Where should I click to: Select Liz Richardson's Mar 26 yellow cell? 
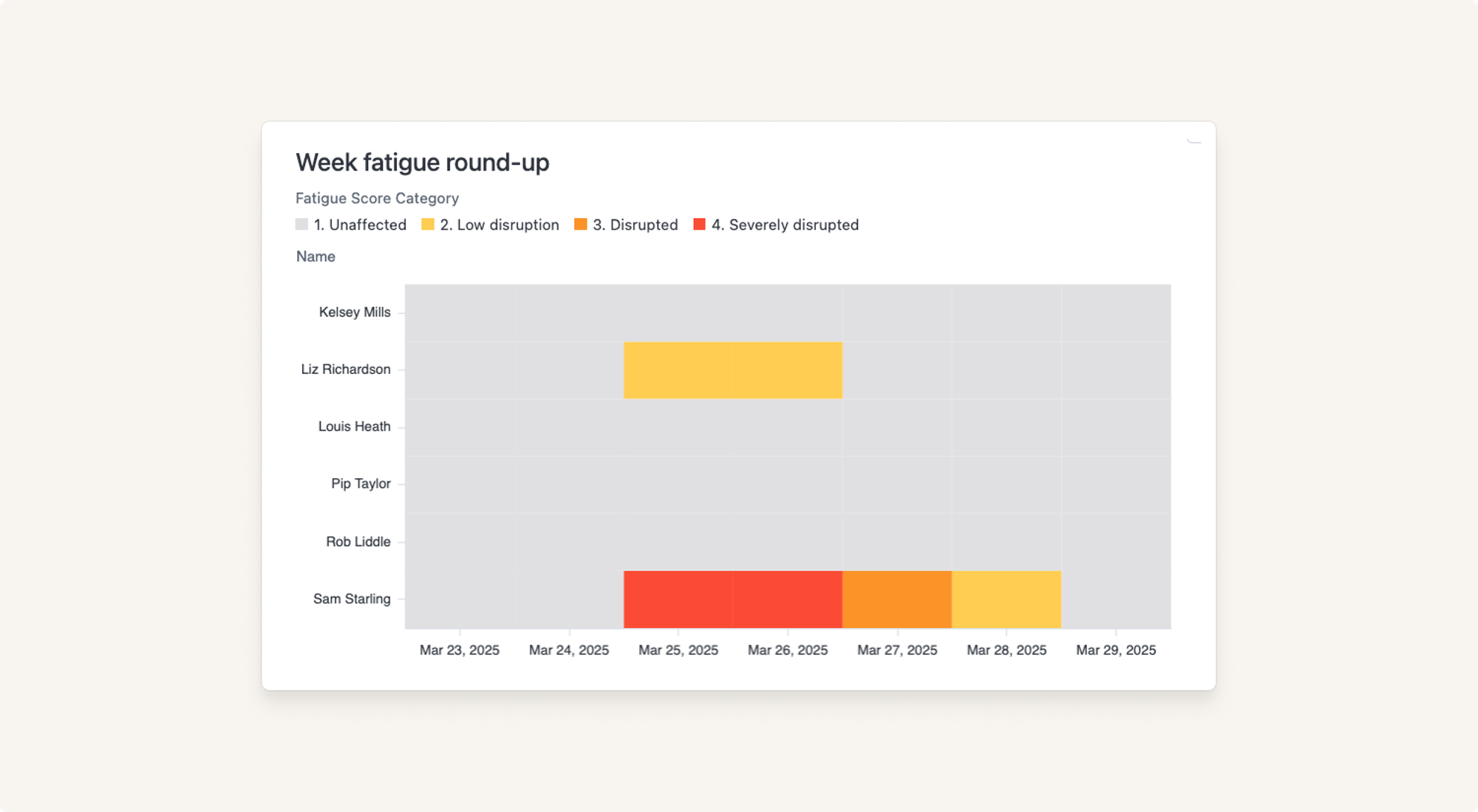[x=787, y=370]
